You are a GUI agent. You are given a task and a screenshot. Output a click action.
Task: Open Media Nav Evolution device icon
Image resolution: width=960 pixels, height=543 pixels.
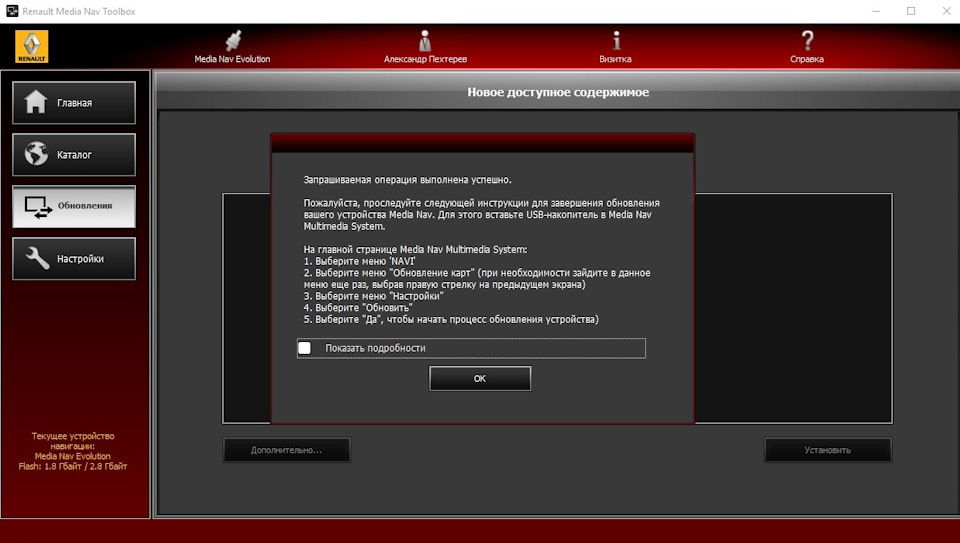point(233,40)
